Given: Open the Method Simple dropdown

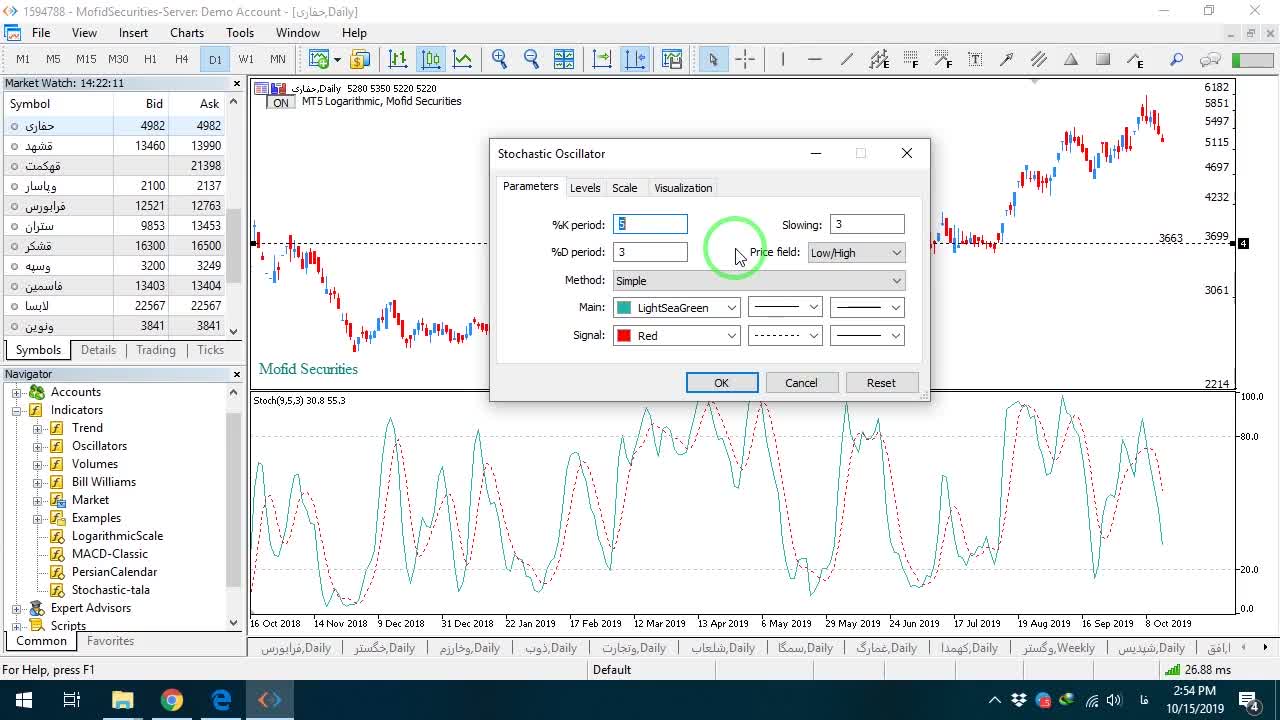Looking at the screenshot, I should click(x=759, y=281).
